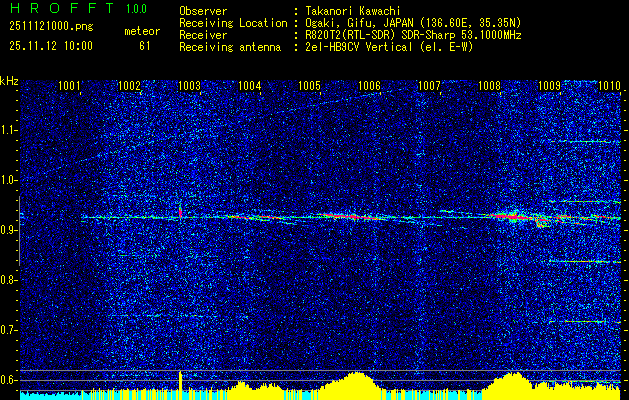This screenshot has width=629, height=400.
Task: Click the 1005 time marker
Action: pyautogui.click(x=309, y=85)
